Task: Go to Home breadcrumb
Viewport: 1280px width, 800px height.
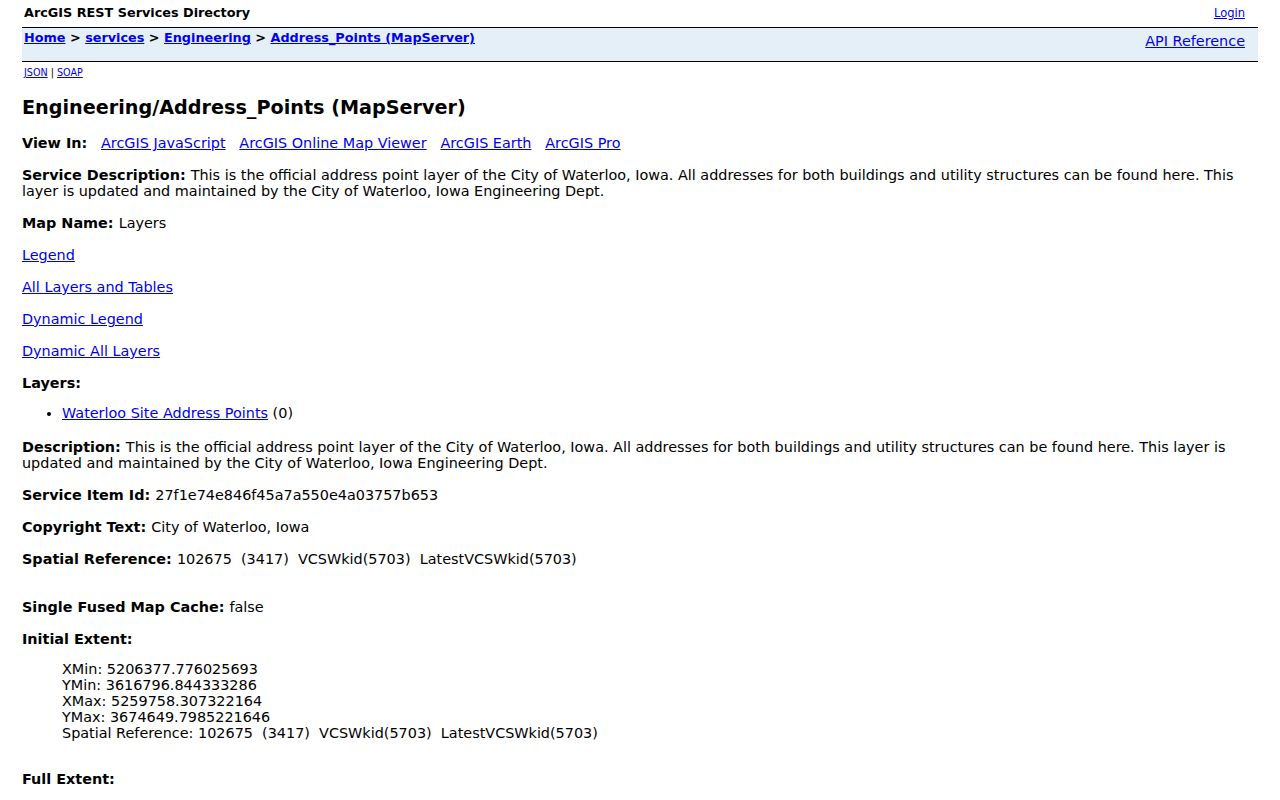Action: tap(45, 38)
